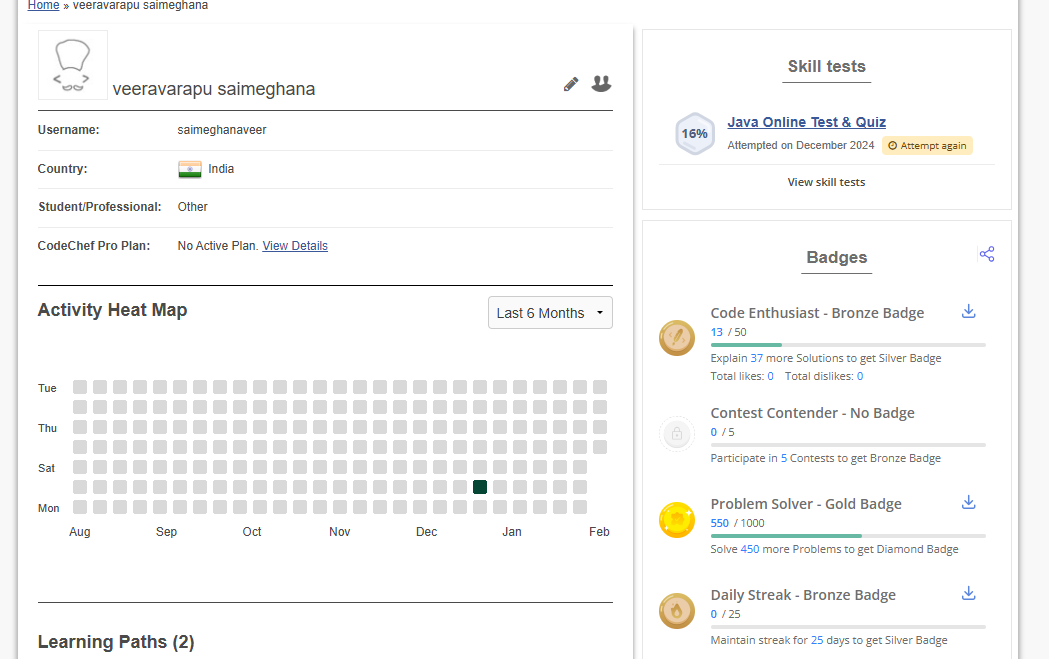Click the Aug month label on heat map
Screen dimensions: 1049x659
pos(80,532)
